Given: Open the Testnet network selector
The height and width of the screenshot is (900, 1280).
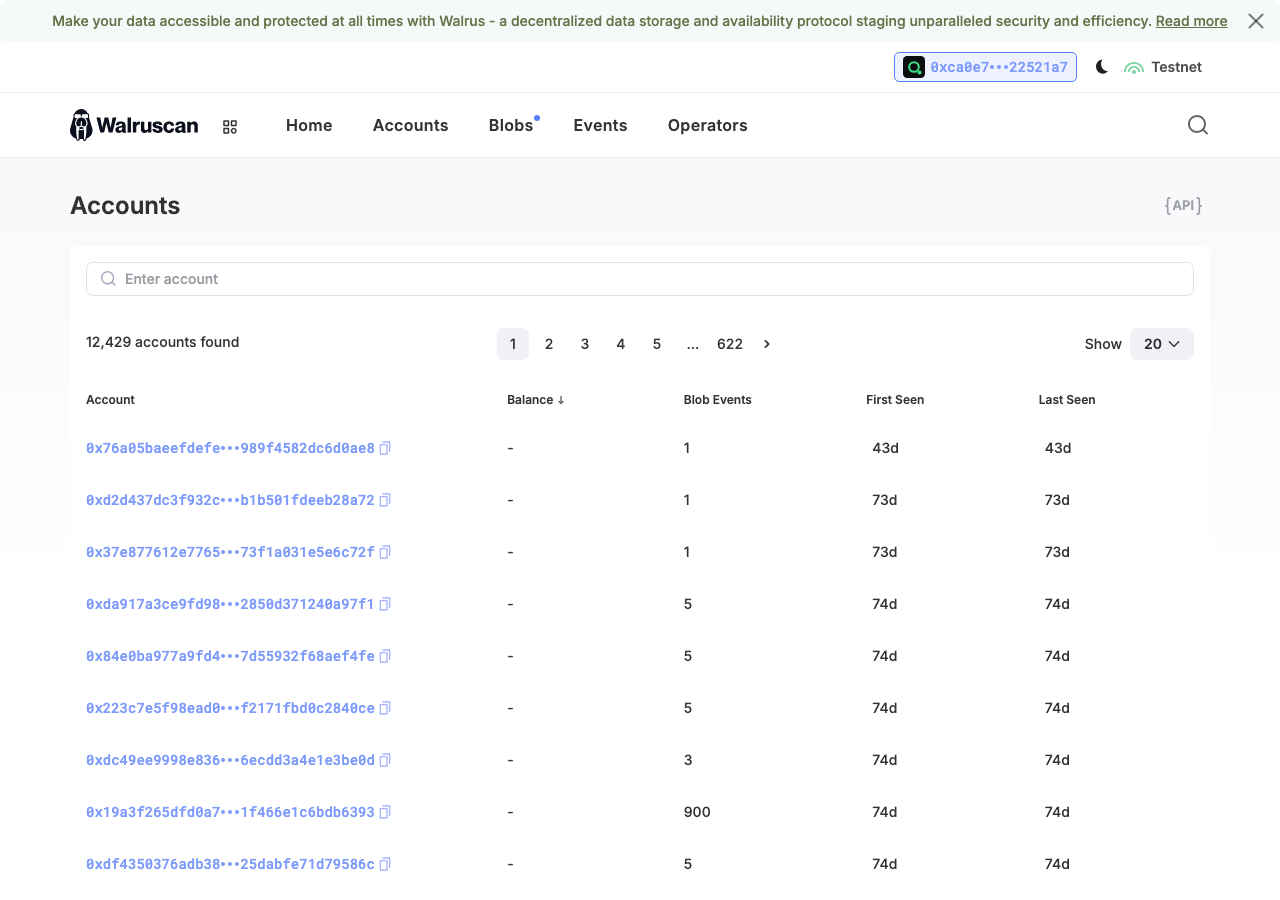Looking at the screenshot, I should coord(1163,67).
